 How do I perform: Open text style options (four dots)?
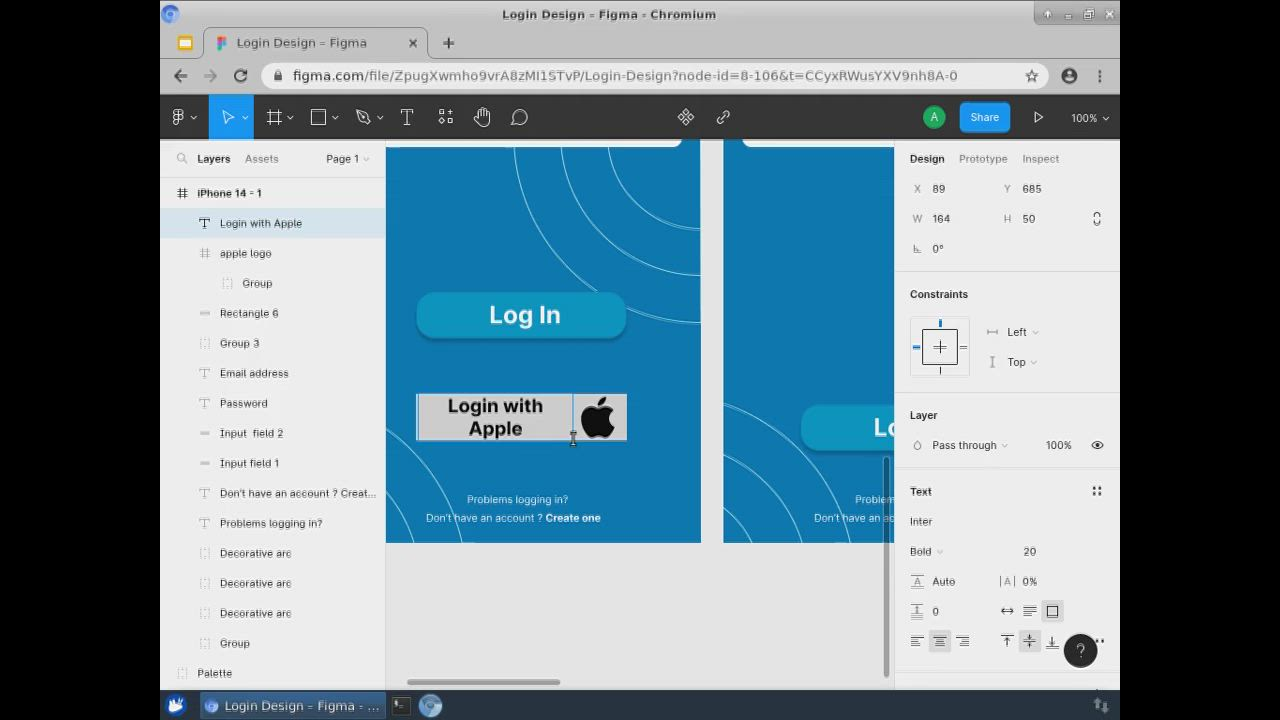tap(1097, 491)
